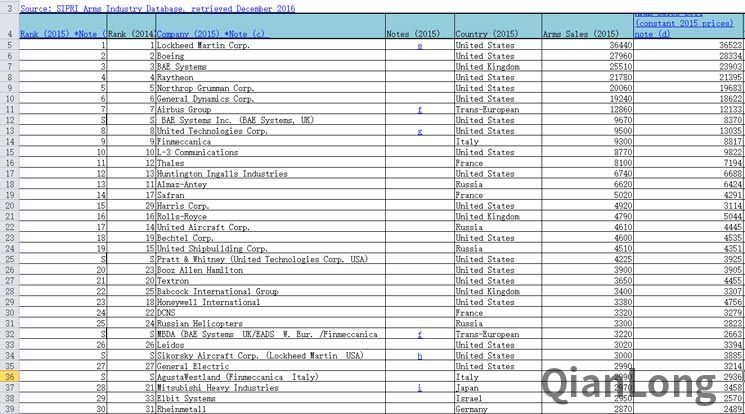The width and height of the screenshot is (745, 414).
Task: Select the Pratt & Whitney cell
Action: pos(270,259)
